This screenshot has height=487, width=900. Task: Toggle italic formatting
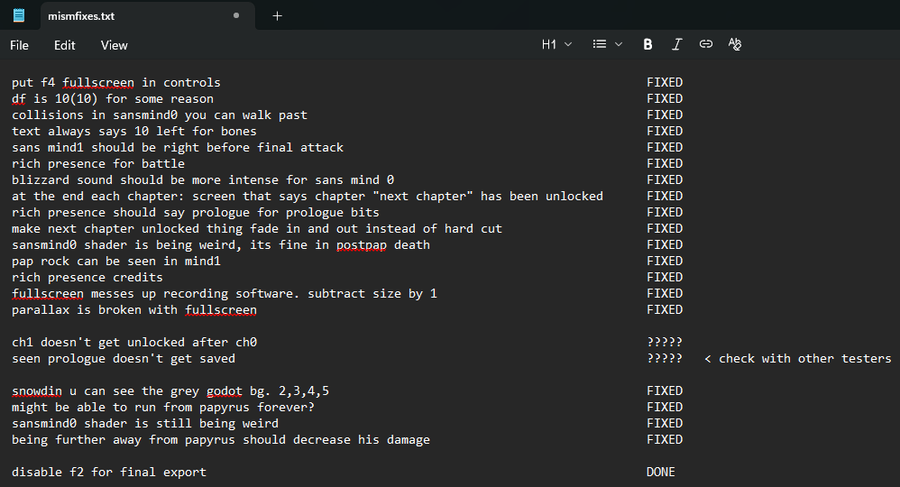pyautogui.click(x=677, y=44)
